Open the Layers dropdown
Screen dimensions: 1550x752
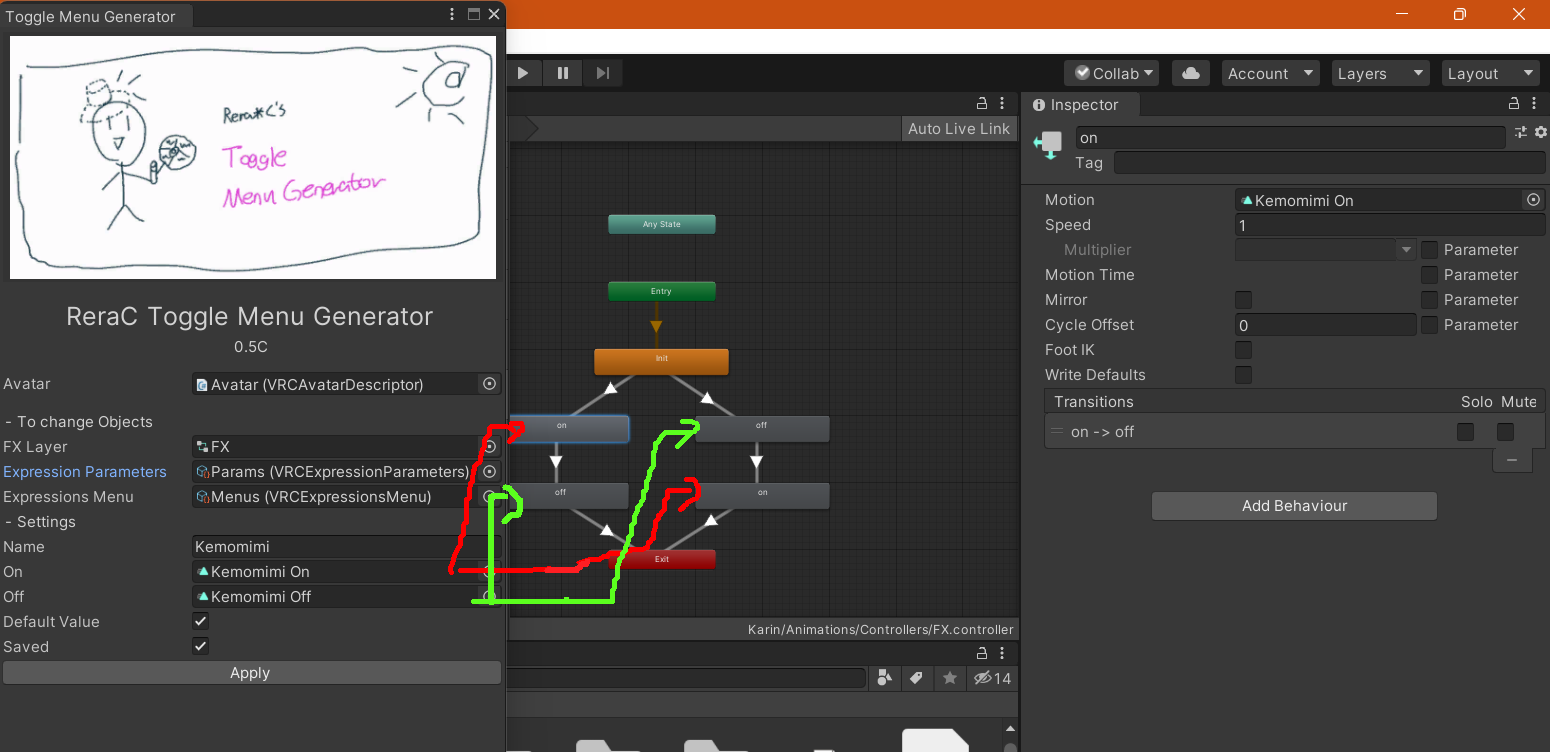(x=1381, y=73)
